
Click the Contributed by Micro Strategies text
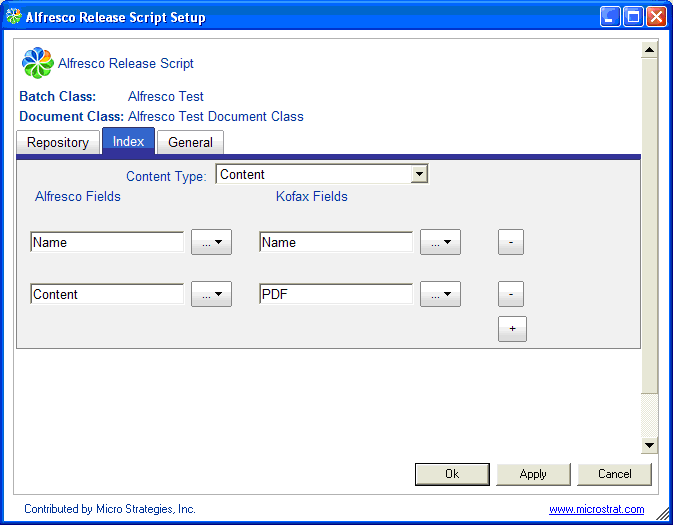110,509
